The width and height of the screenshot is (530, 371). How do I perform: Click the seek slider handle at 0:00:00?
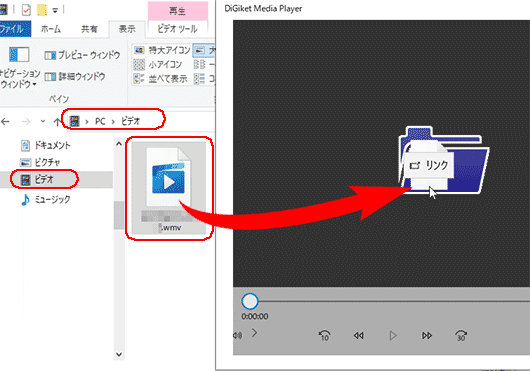[x=250, y=301]
